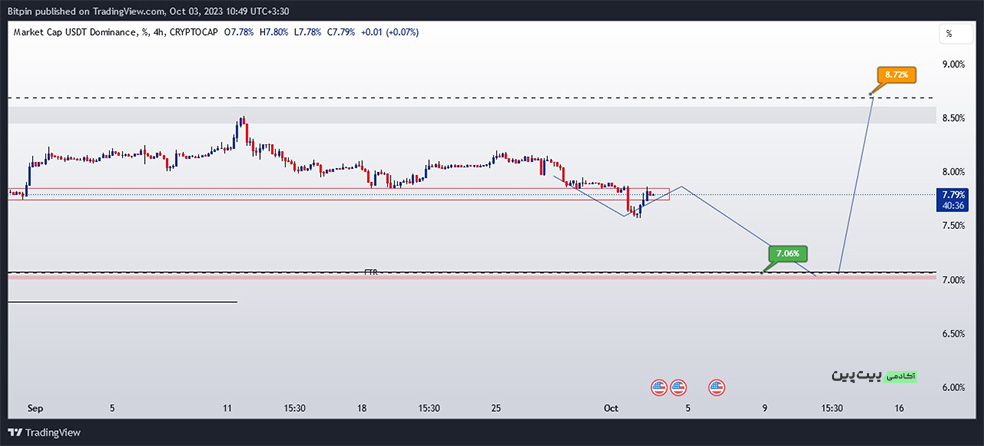The image size is (984, 446).
Task: Click the leftmost US flag economic event icon
Action: [658, 387]
